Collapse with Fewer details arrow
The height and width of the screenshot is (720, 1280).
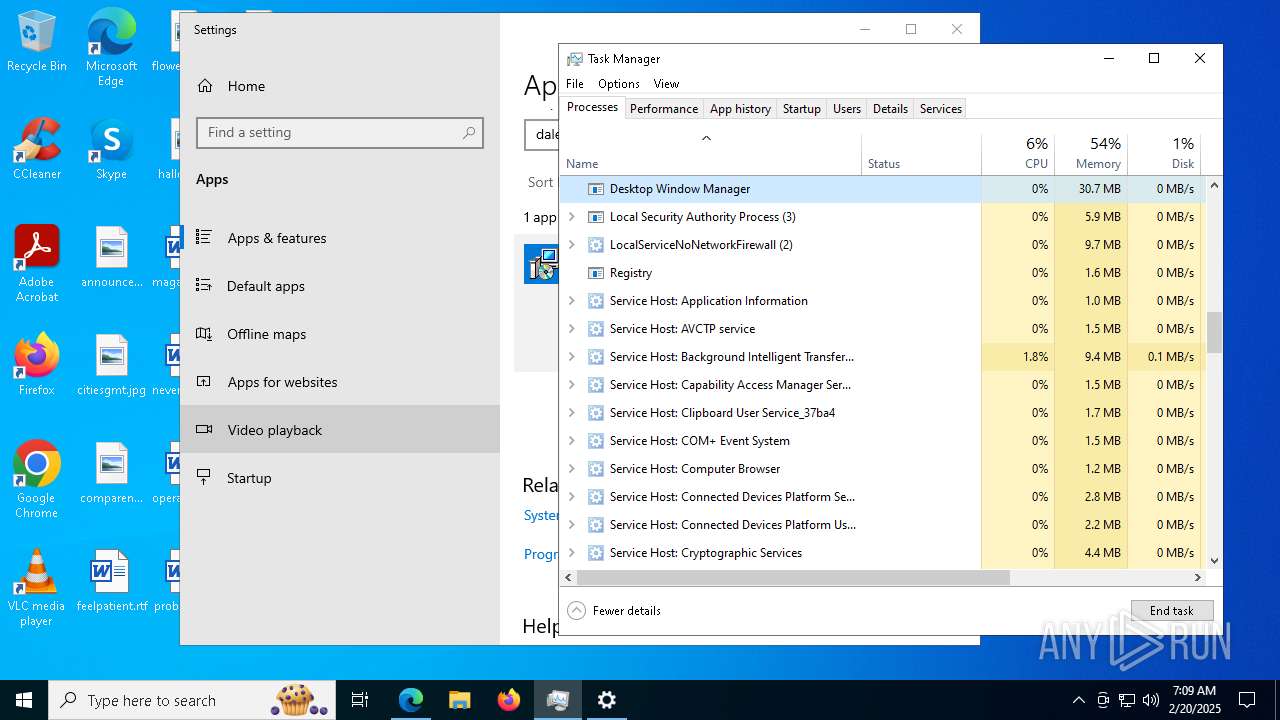pyautogui.click(x=576, y=611)
